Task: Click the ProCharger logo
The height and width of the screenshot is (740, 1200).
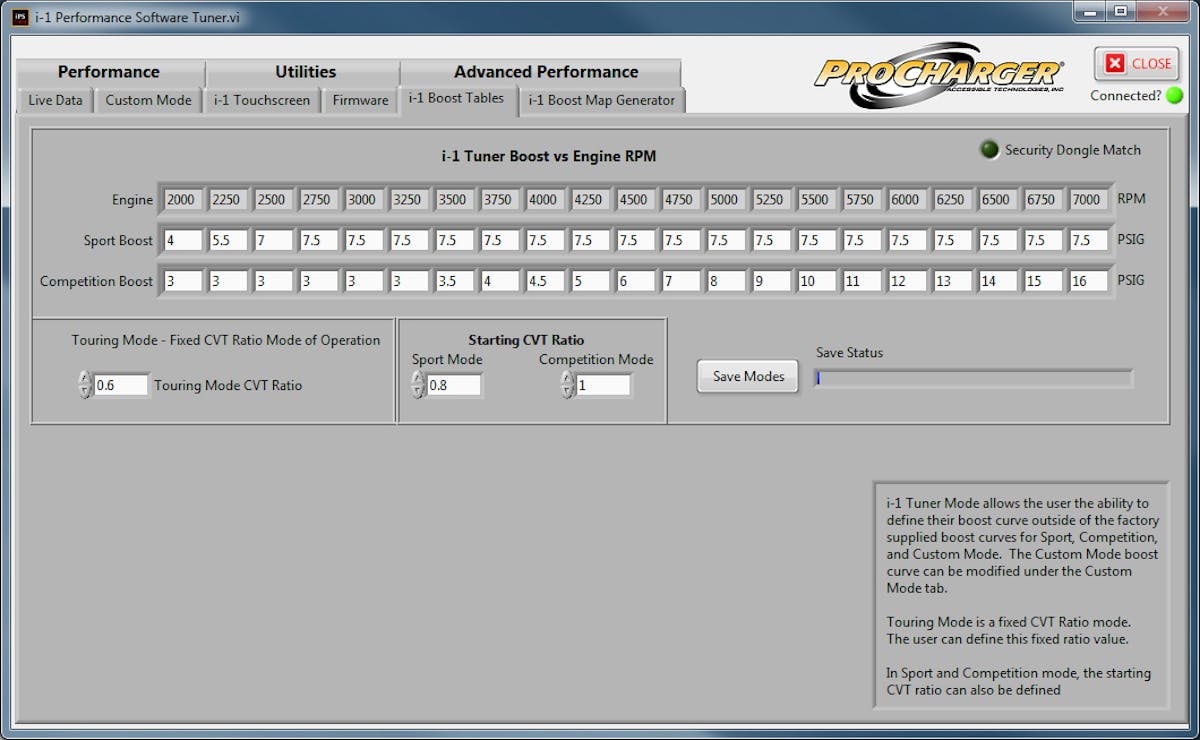Action: pyautogui.click(x=940, y=75)
